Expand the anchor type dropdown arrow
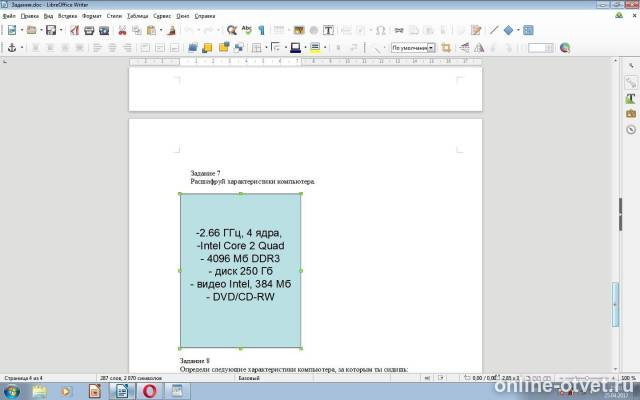The height and width of the screenshot is (400, 640). pos(22,48)
